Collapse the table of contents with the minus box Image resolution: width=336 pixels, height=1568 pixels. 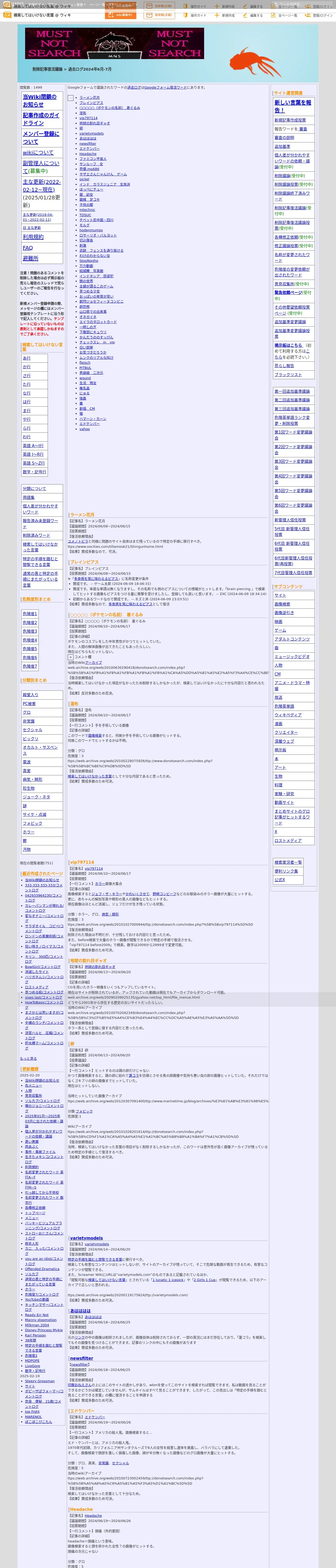point(71,98)
